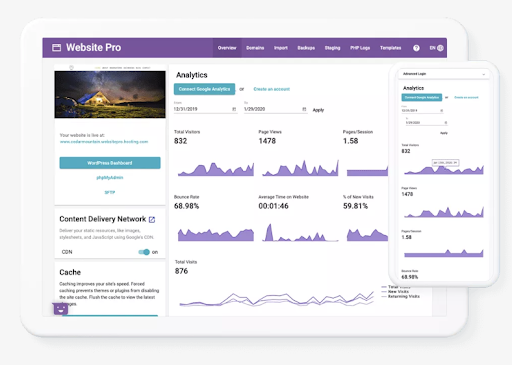Select the PHP Logs tab
Screen dimensions: 512x365
tap(360, 48)
